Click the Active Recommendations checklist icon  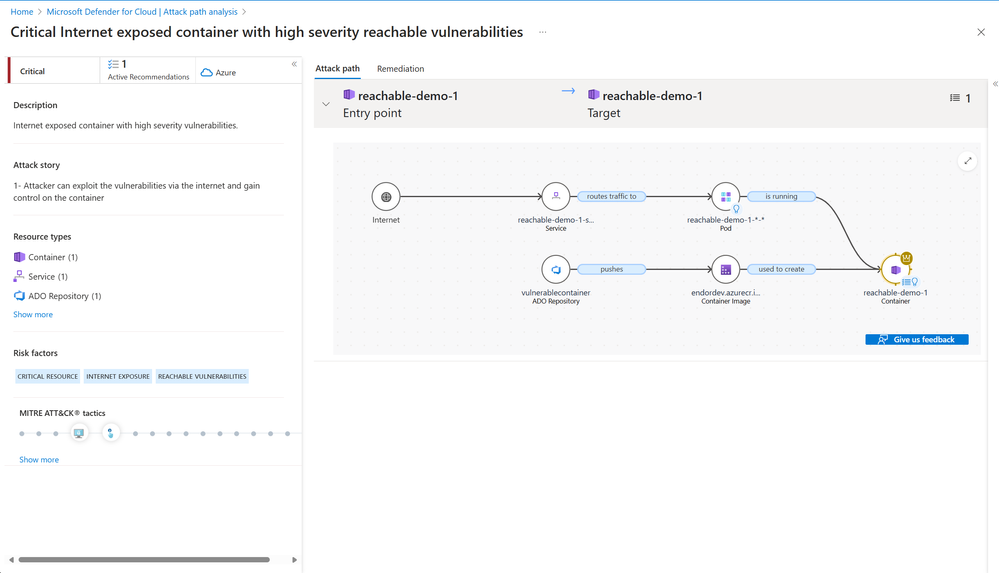(113, 64)
